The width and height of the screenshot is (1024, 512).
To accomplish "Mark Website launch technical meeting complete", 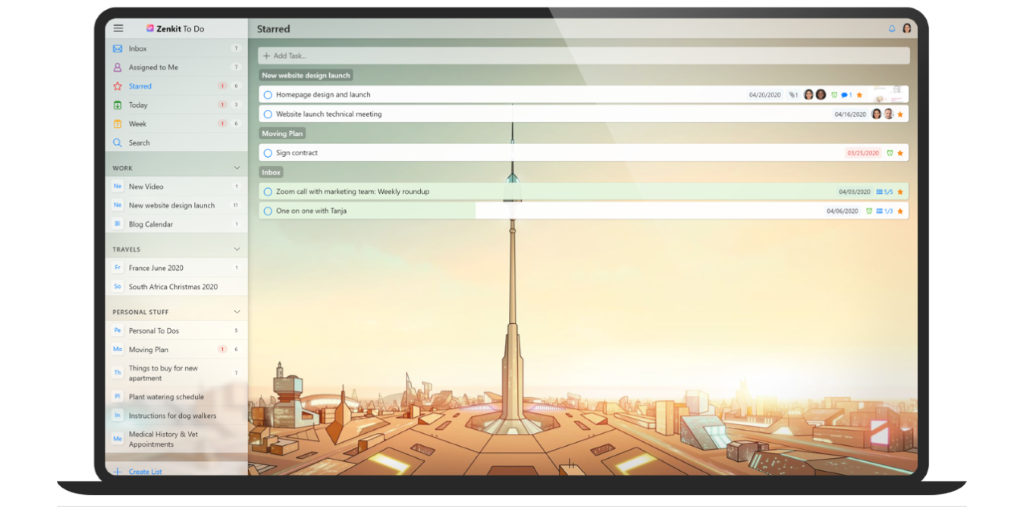I will [267, 114].
